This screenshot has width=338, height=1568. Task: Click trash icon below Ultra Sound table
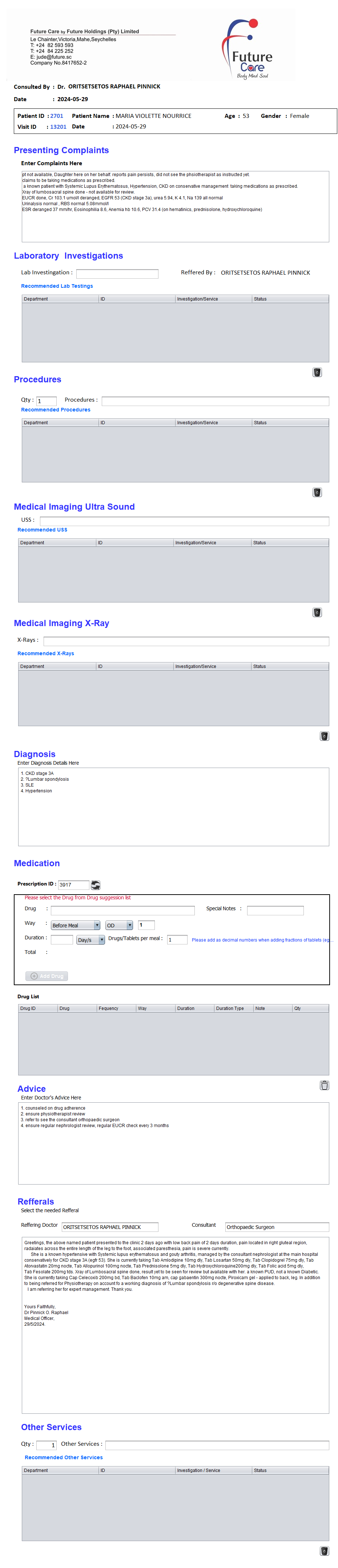click(x=317, y=612)
